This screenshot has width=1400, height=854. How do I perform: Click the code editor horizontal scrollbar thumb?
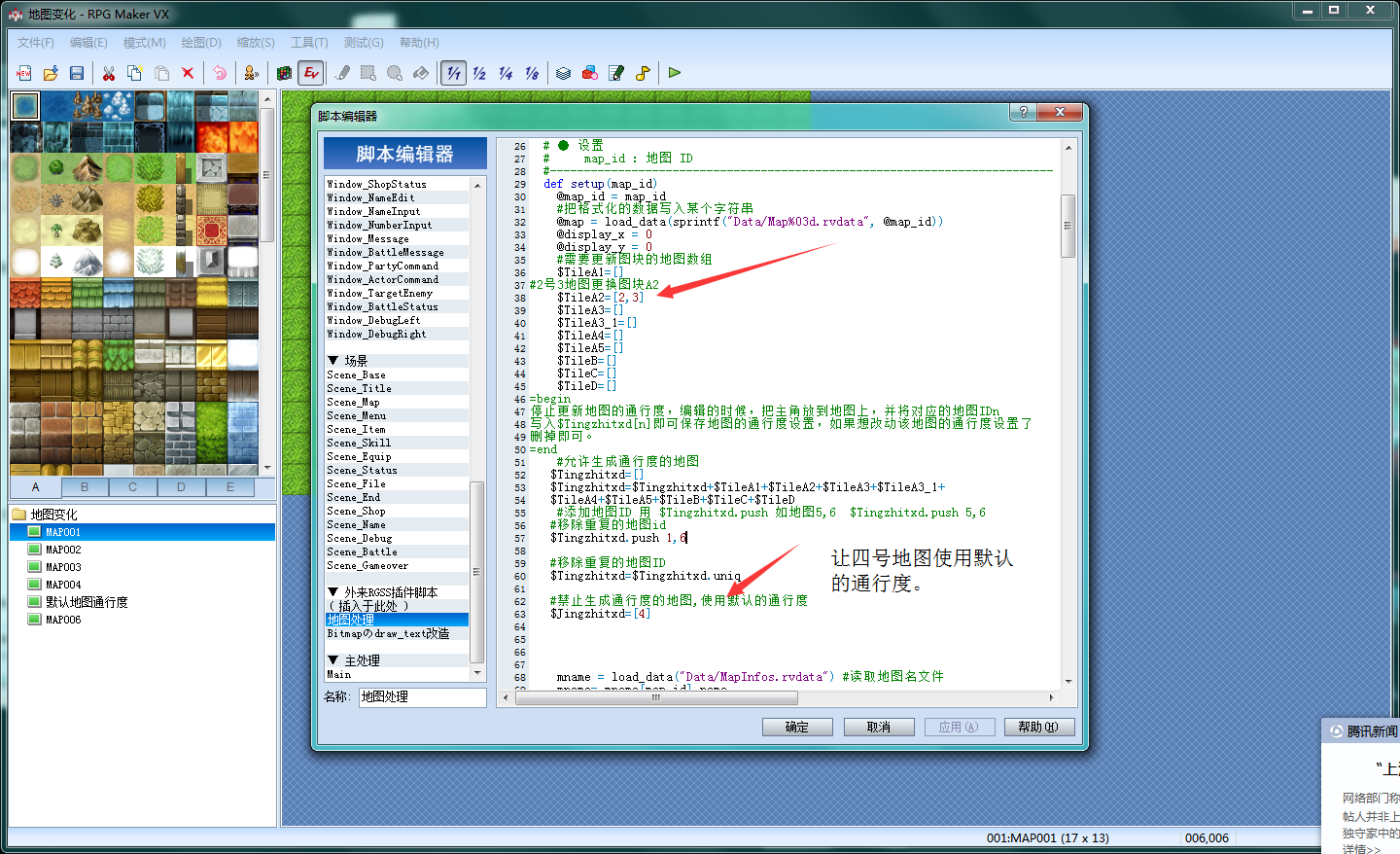(655, 697)
